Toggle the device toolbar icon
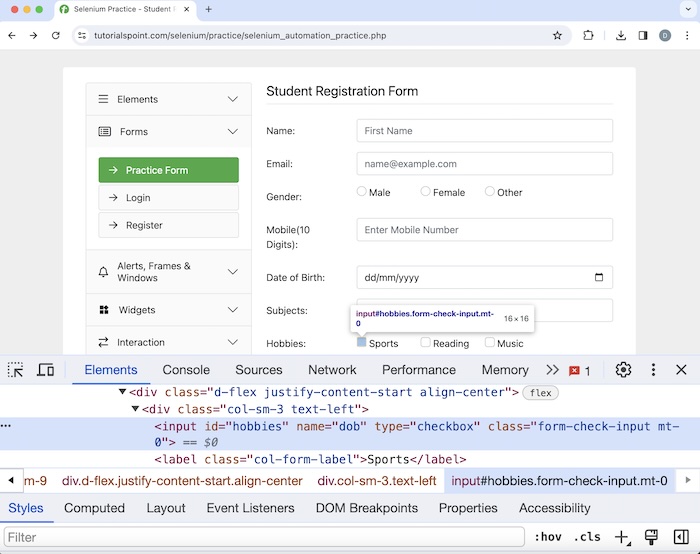 (45, 370)
